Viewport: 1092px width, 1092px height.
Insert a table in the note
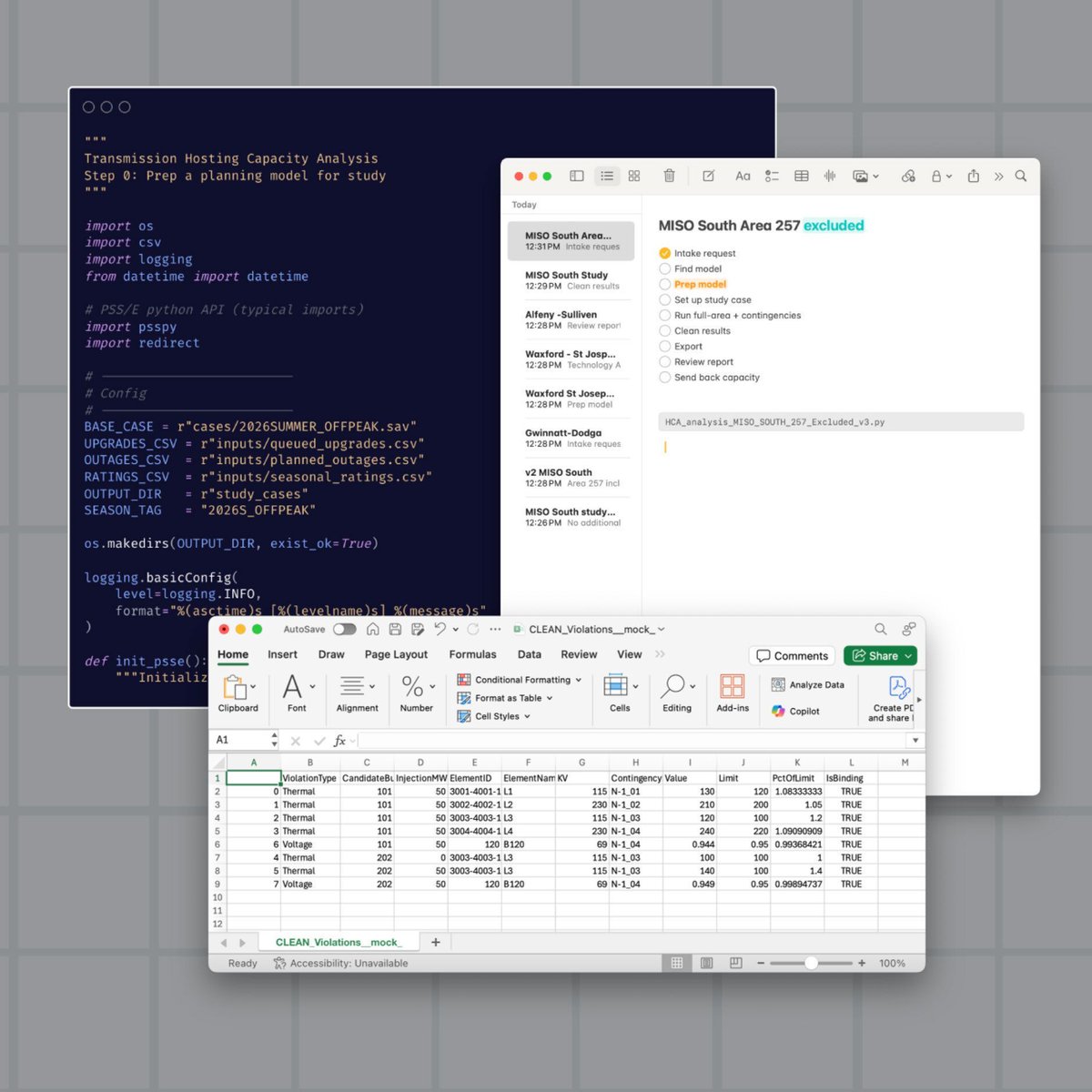point(802,176)
